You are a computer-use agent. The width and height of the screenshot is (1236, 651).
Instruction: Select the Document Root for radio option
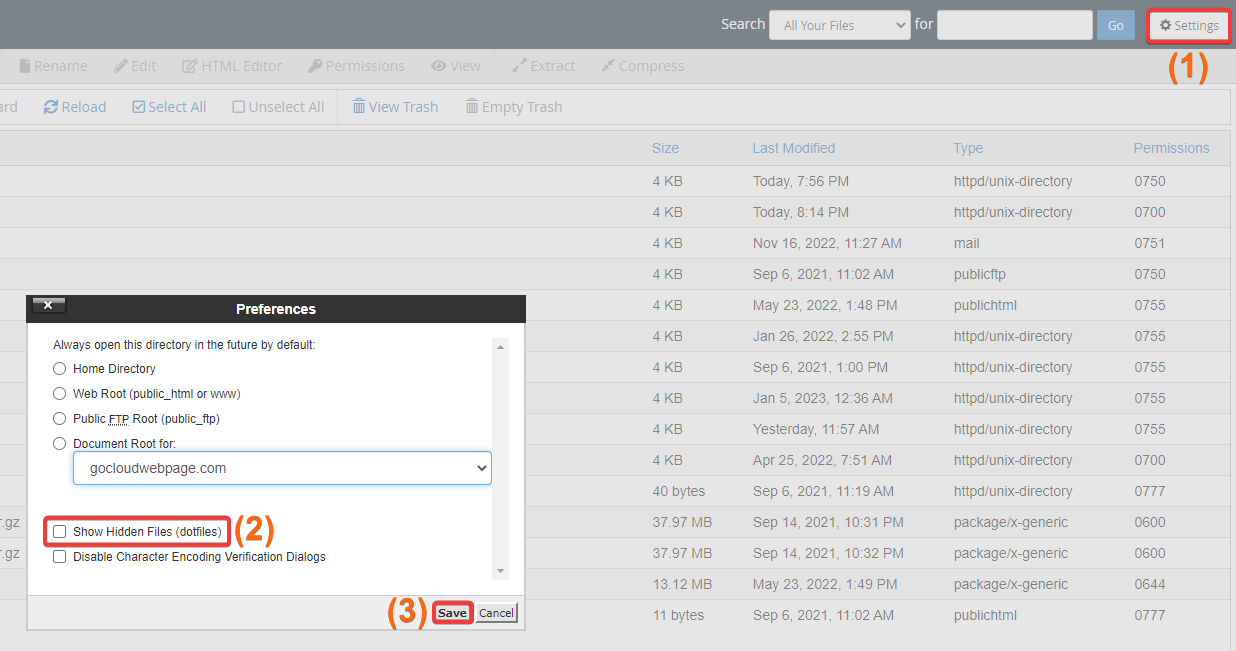60,443
